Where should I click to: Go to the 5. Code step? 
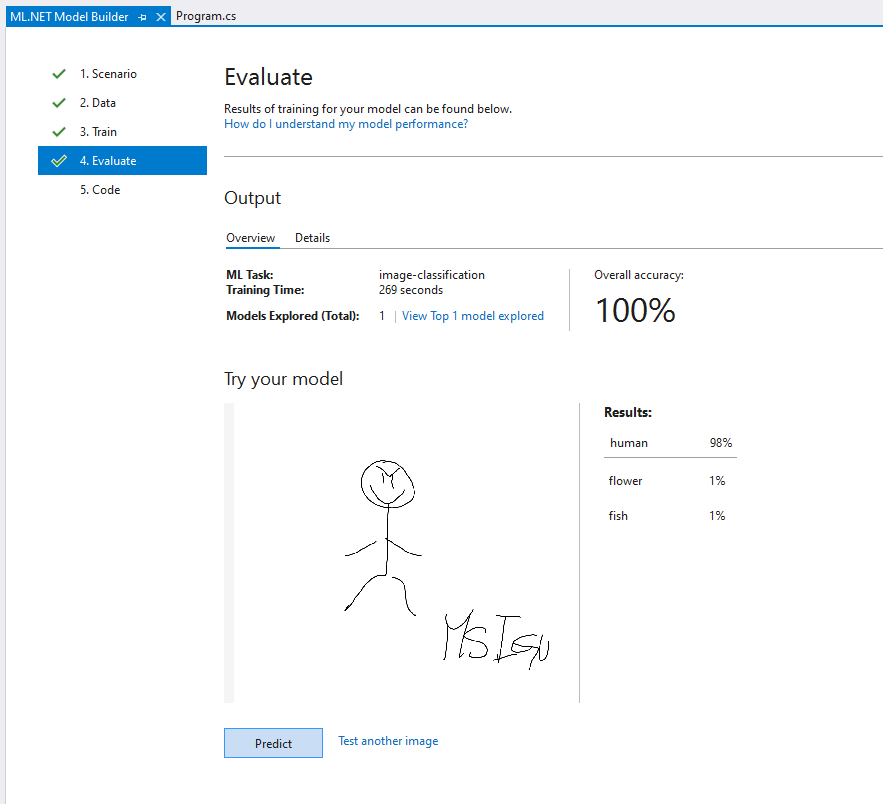(x=100, y=190)
